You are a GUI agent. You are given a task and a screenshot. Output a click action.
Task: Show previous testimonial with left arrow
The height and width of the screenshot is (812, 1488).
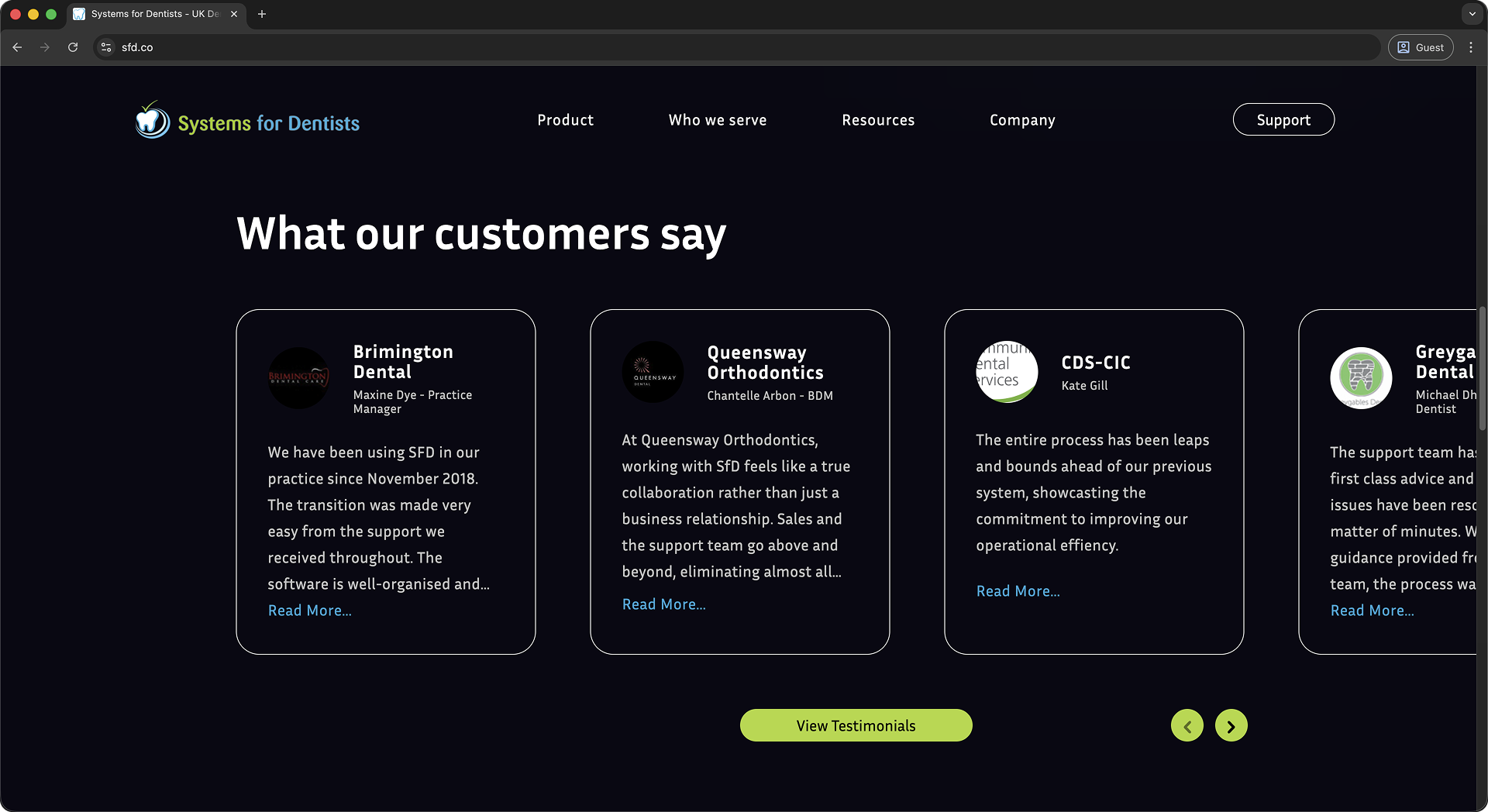pos(1187,726)
